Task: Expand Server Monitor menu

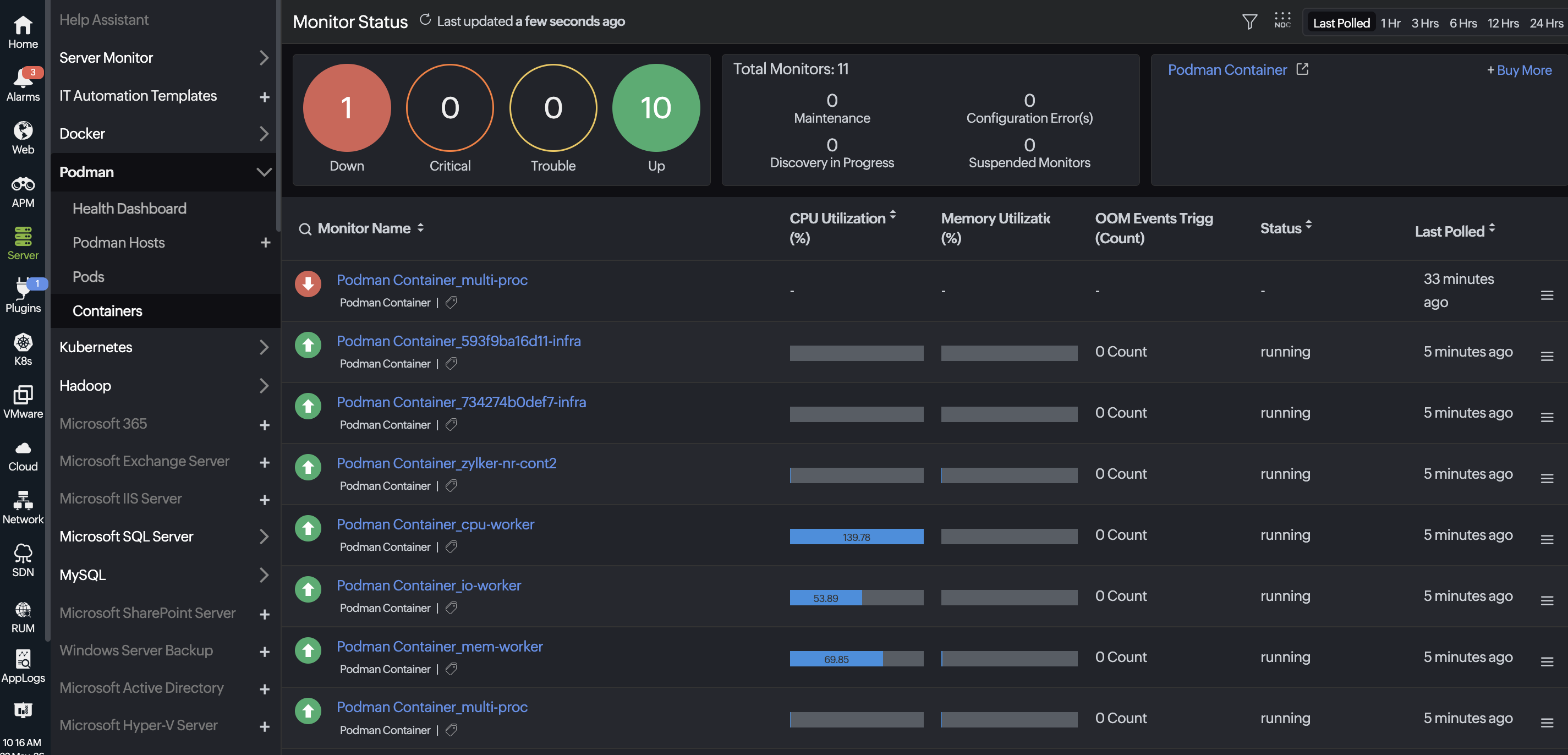Action: point(263,58)
